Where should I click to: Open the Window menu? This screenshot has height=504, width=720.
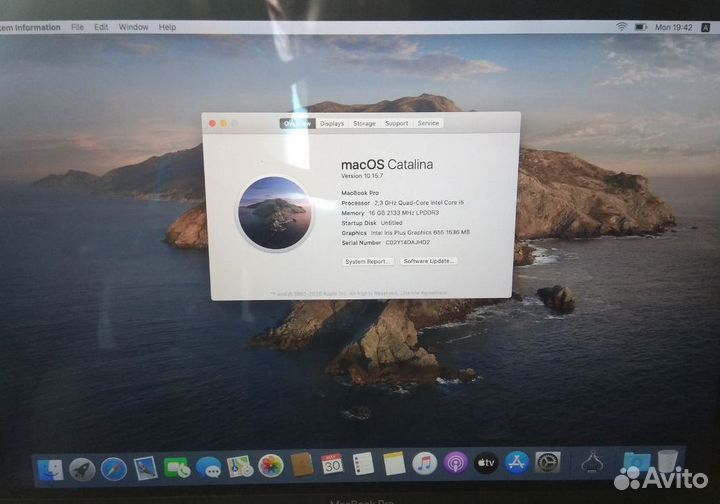point(134,28)
